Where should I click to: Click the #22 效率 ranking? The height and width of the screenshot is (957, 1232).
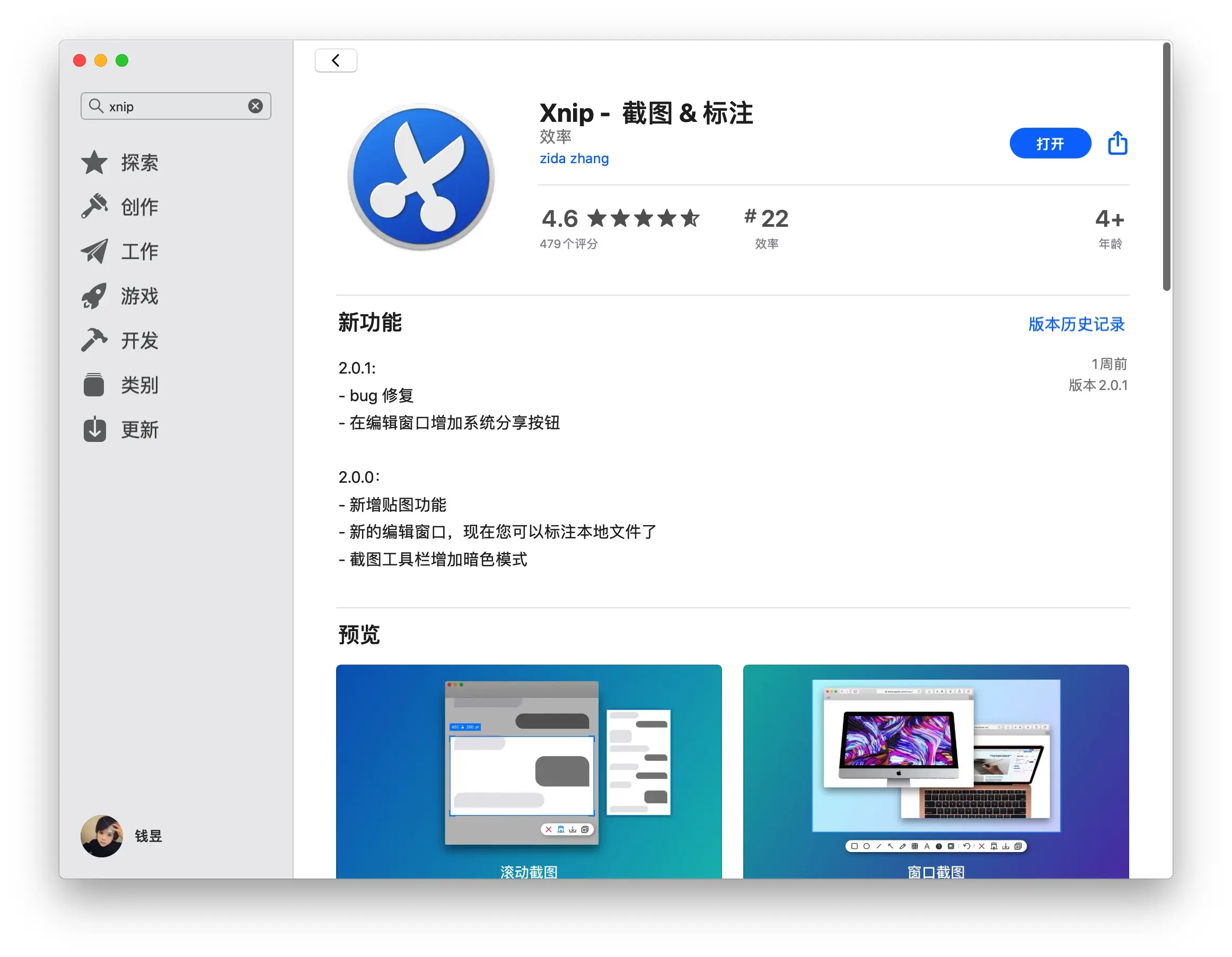tap(767, 228)
